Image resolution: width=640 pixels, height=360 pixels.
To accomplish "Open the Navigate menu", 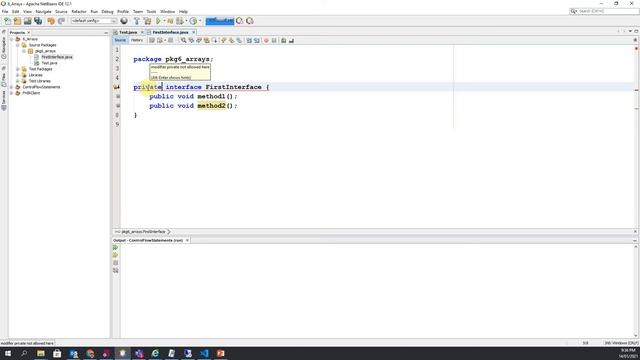I will [43, 11].
